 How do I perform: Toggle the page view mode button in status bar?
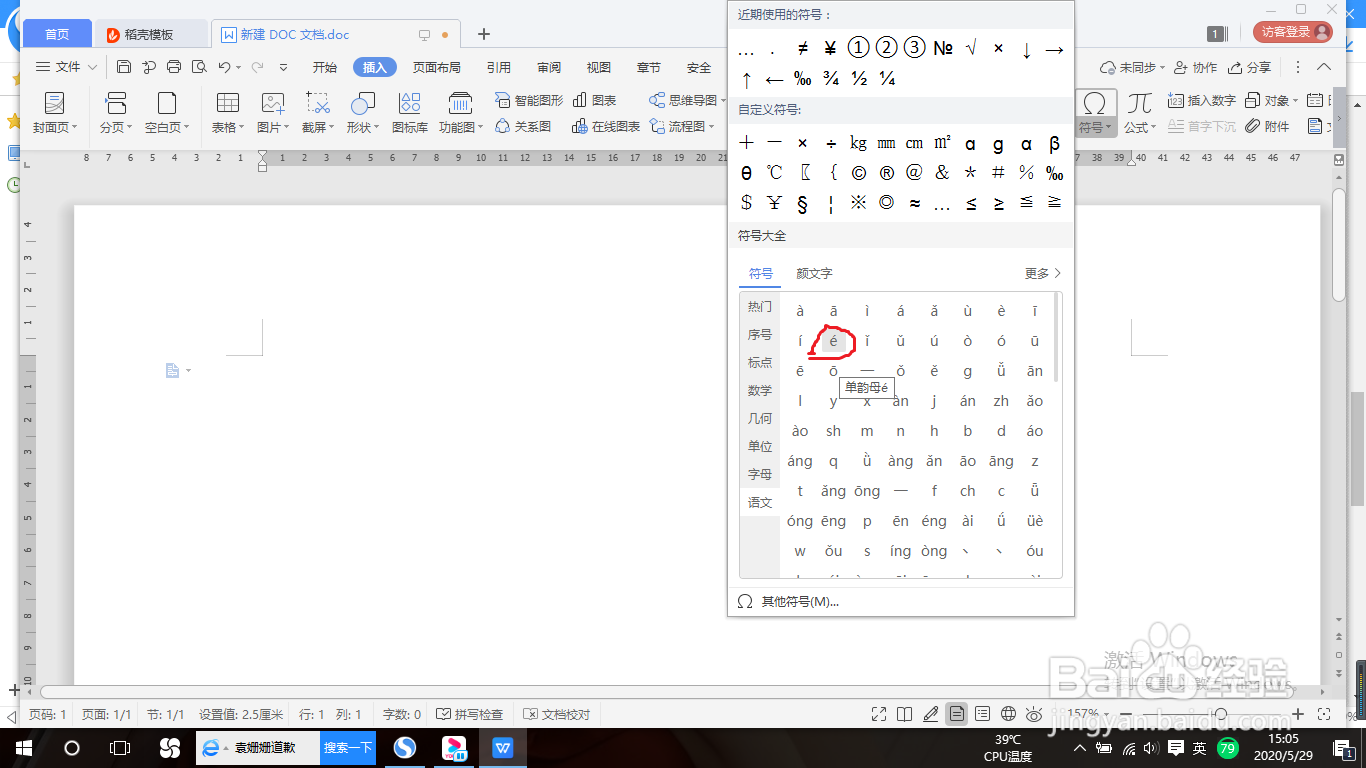(x=957, y=714)
